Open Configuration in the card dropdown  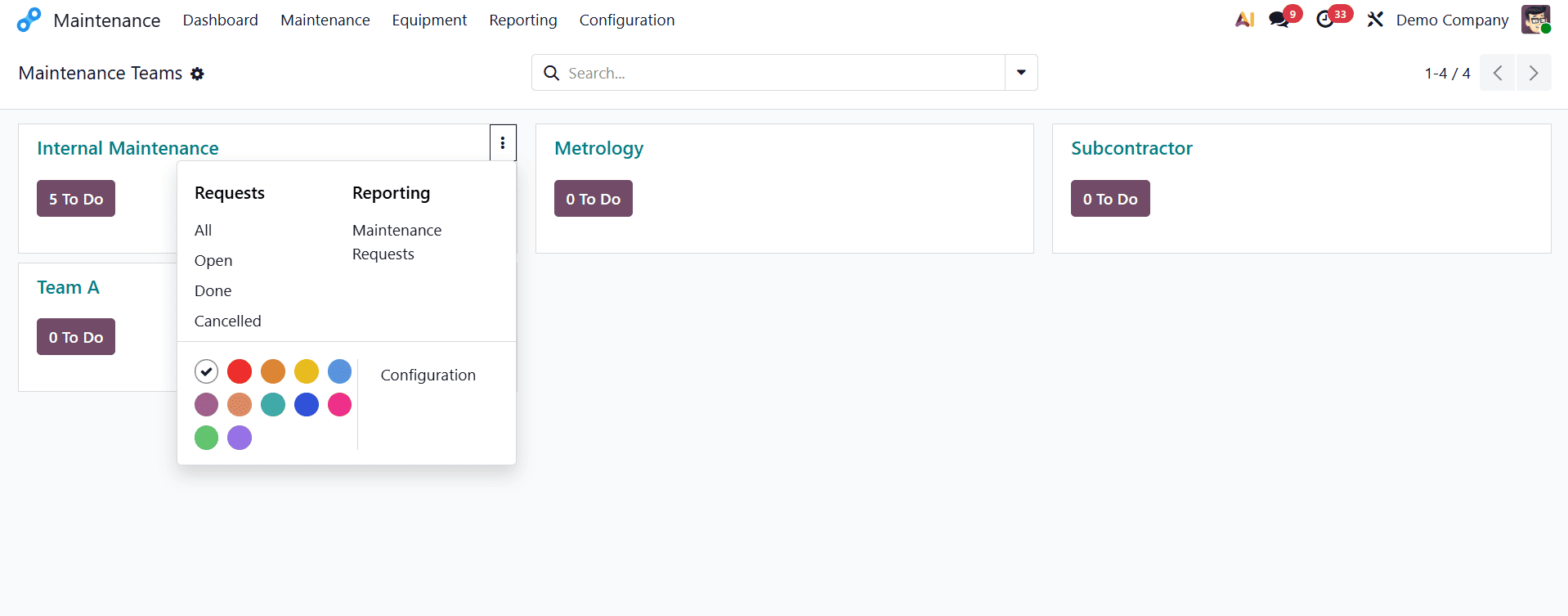tap(428, 375)
